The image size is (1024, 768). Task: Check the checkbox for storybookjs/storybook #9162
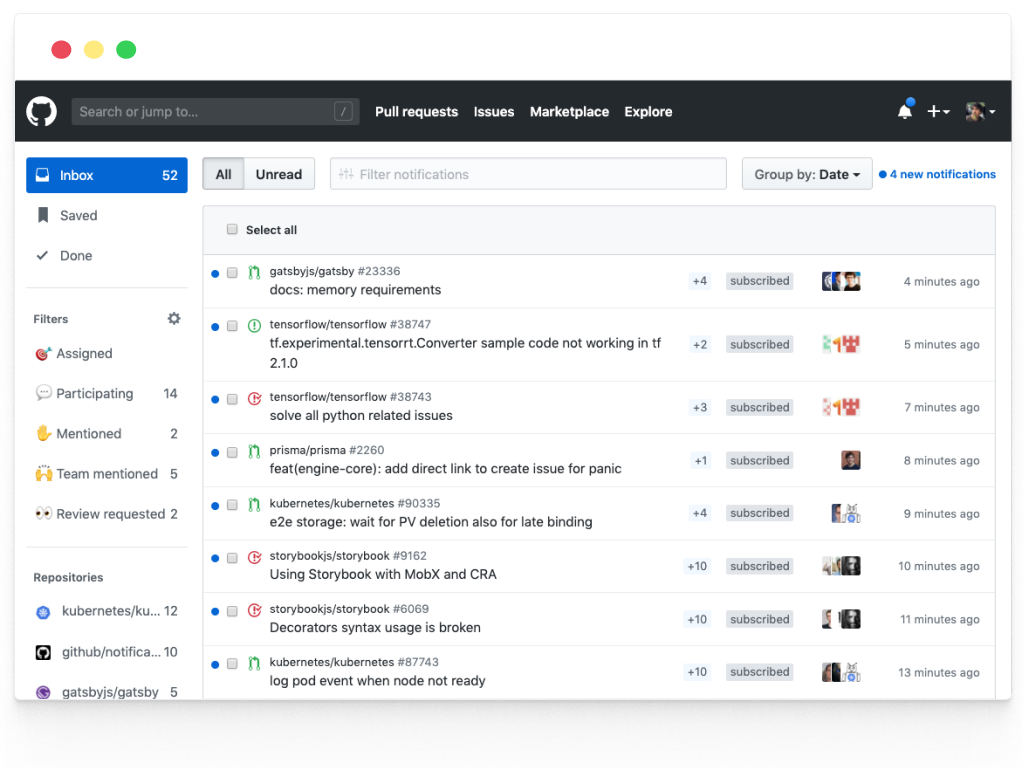coord(232,558)
